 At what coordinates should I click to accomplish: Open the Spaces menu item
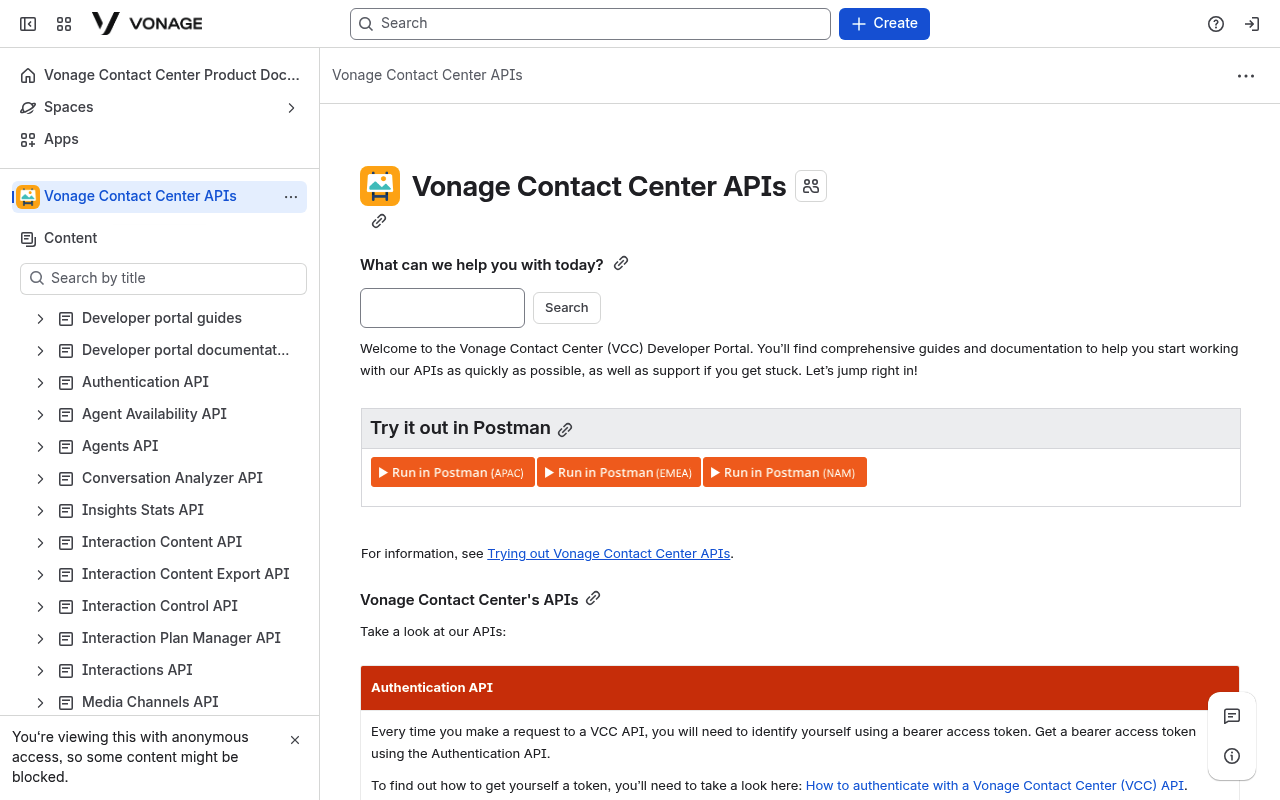(160, 107)
